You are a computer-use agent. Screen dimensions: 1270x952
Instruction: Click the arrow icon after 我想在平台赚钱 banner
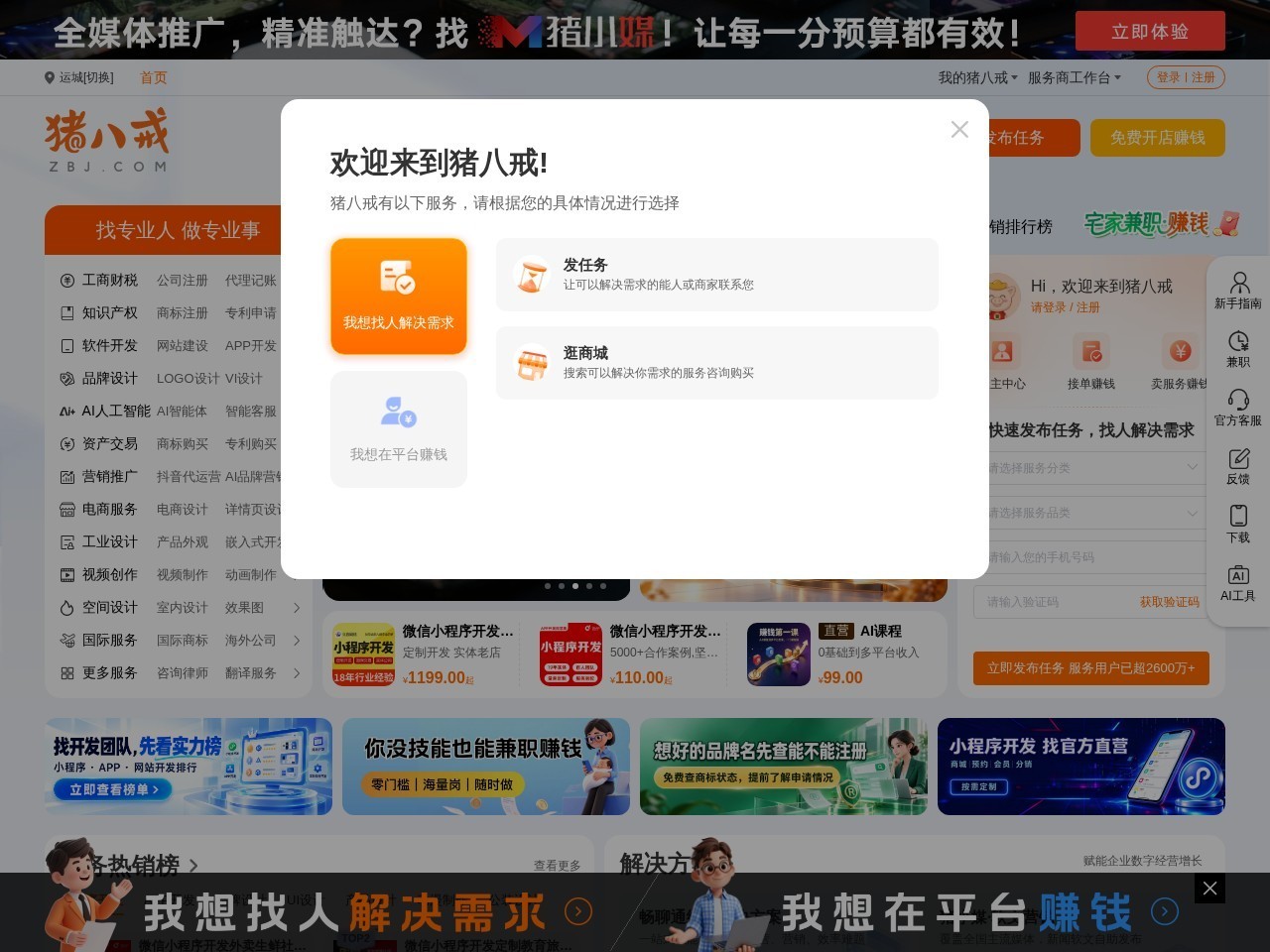click(1165, 911)
